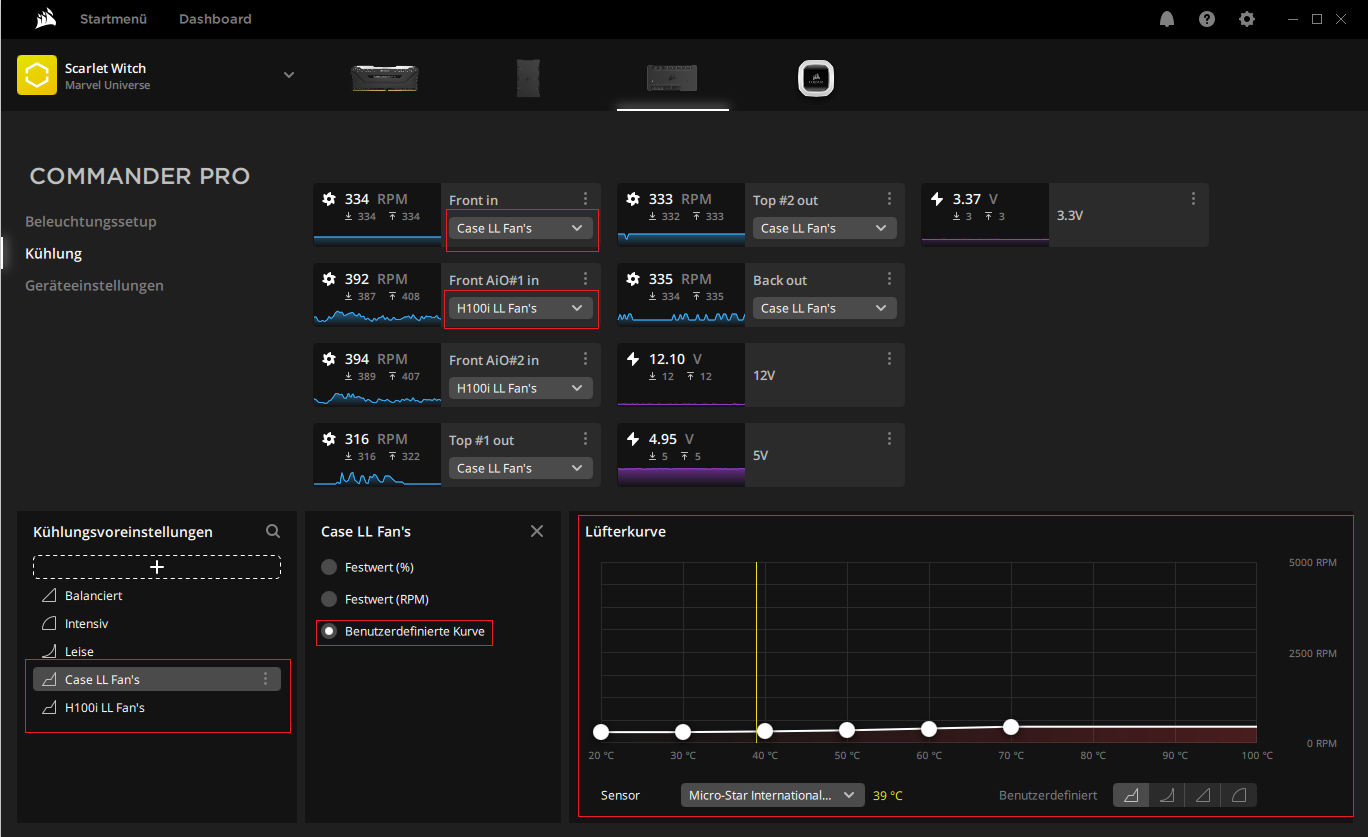This screenshot has height=837, width=1368.
Task: Open the three-dot menu on the 5V card
Action: tap(890, 439)
